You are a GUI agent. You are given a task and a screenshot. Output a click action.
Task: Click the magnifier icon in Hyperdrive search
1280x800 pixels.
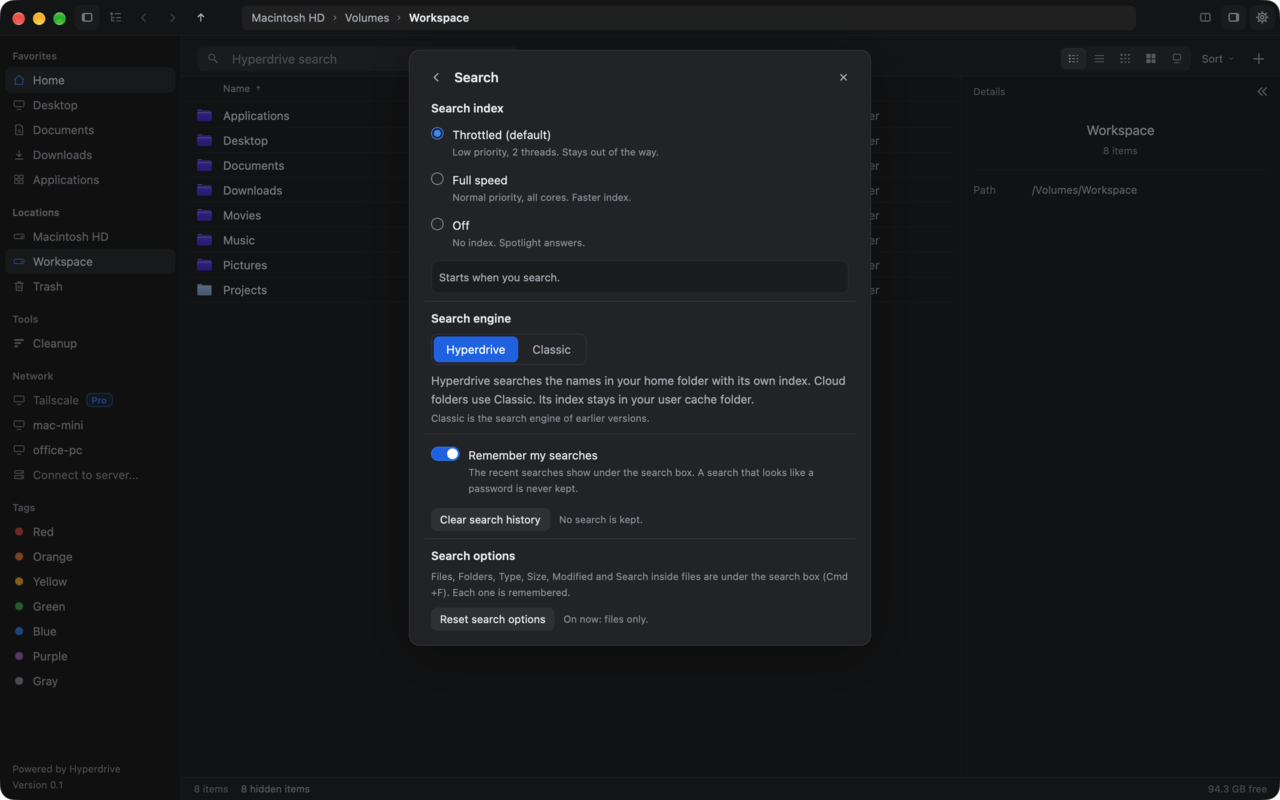213,59
